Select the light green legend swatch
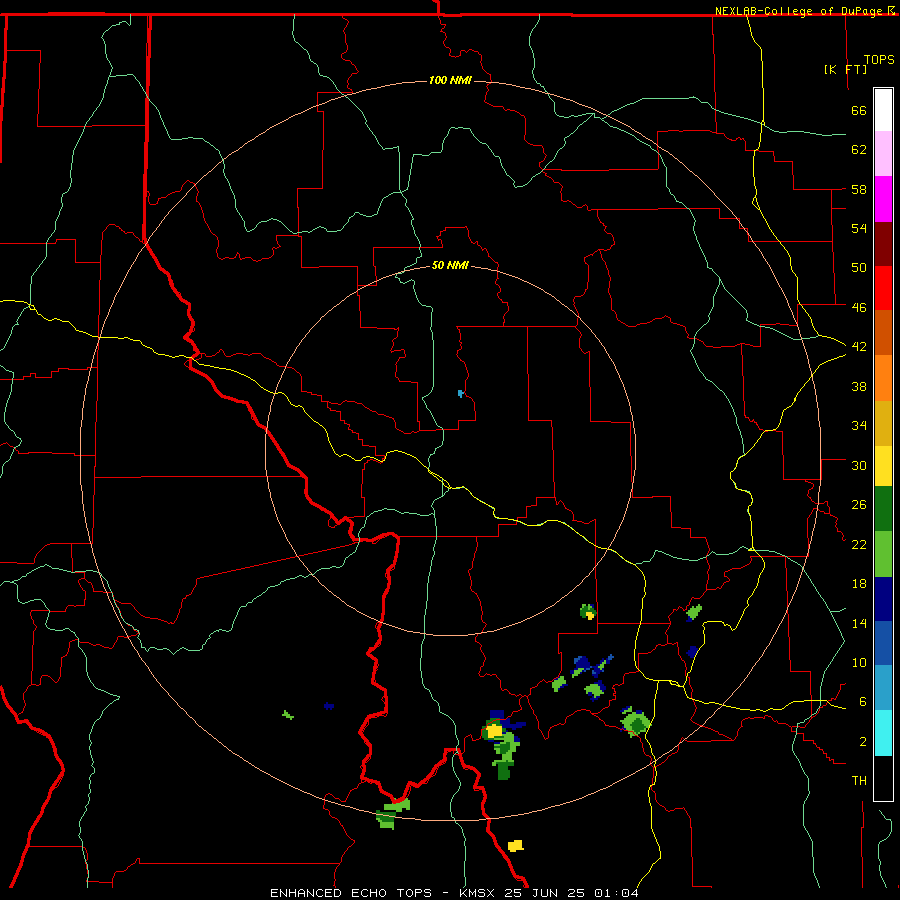Image resolution: width=900 pixels, height=900 pixels. (x=883, y=554)
